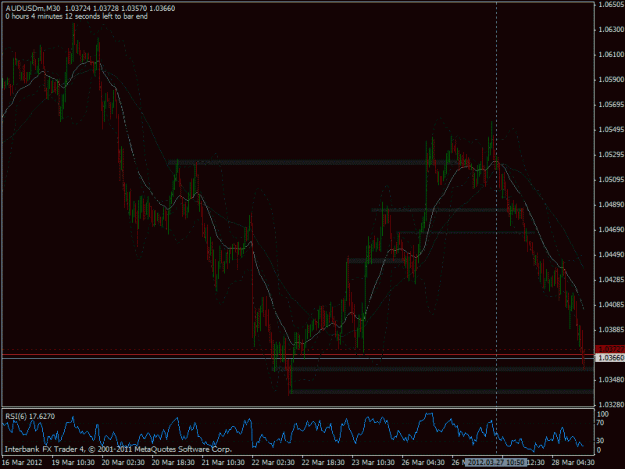Click the 1.04890 price axis label
The image size is (625, 469).
[x=611, y=205]
